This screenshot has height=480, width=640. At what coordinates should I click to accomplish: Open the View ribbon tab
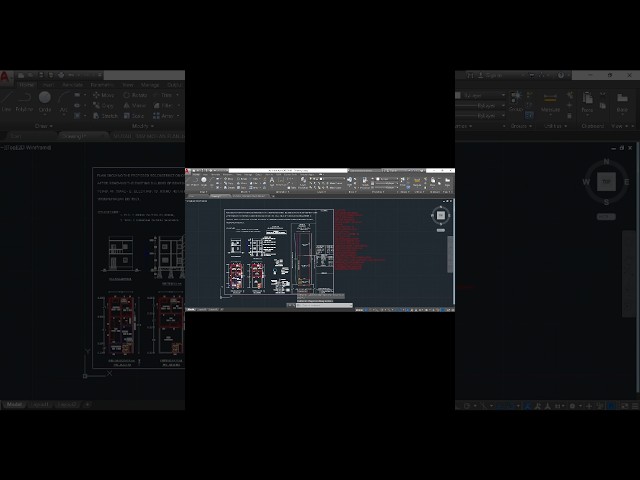click(128, 85)
